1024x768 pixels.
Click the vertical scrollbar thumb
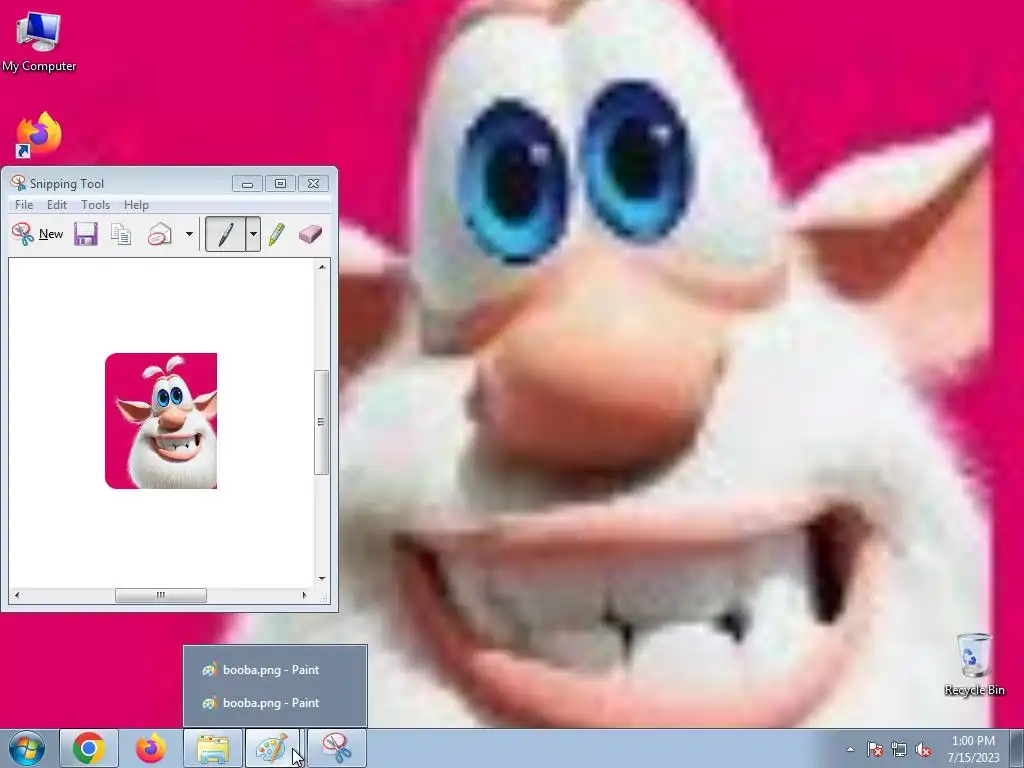pos(321,422)
